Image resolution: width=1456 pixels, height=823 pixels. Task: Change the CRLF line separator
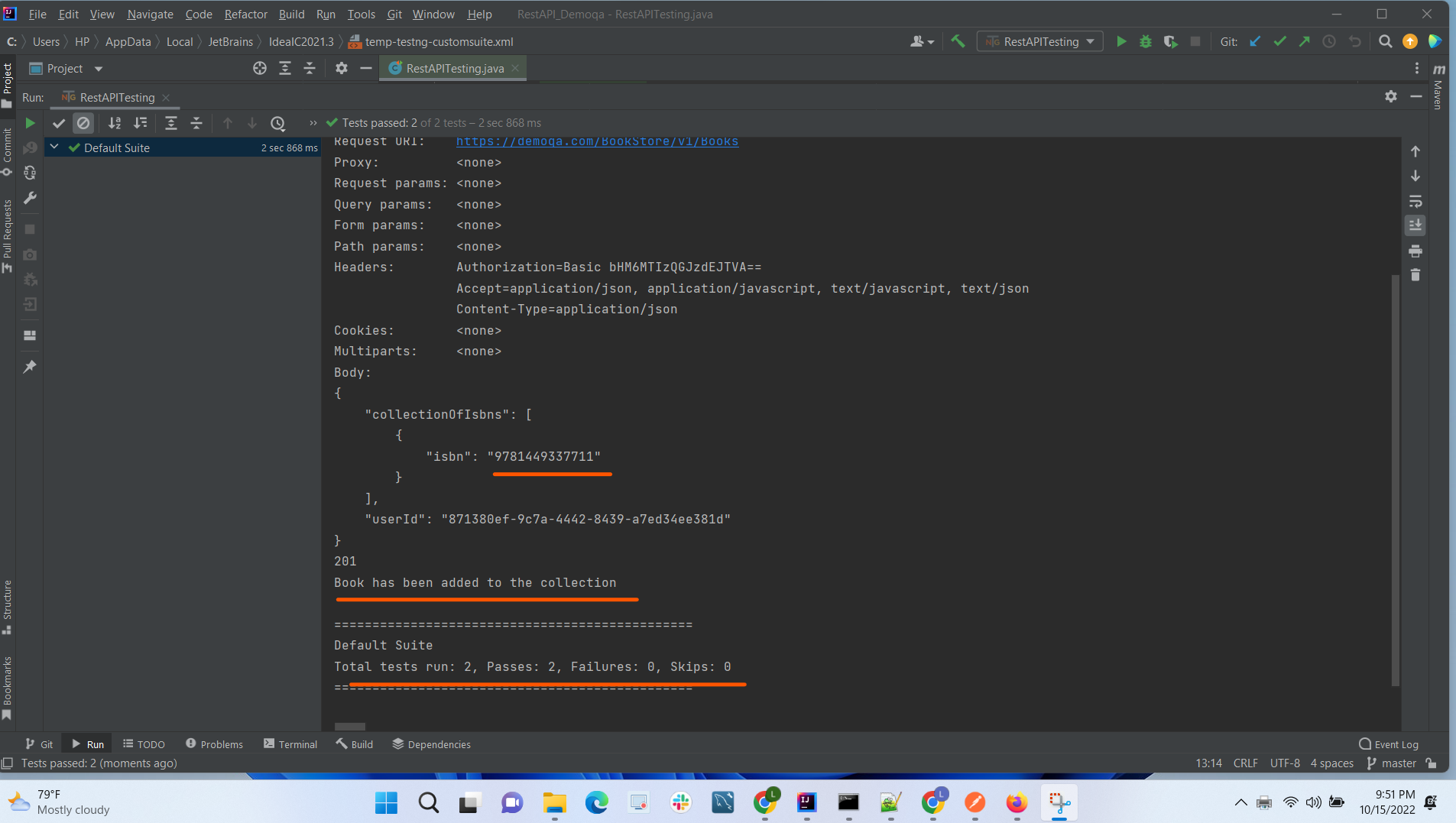pos(1245,763)
